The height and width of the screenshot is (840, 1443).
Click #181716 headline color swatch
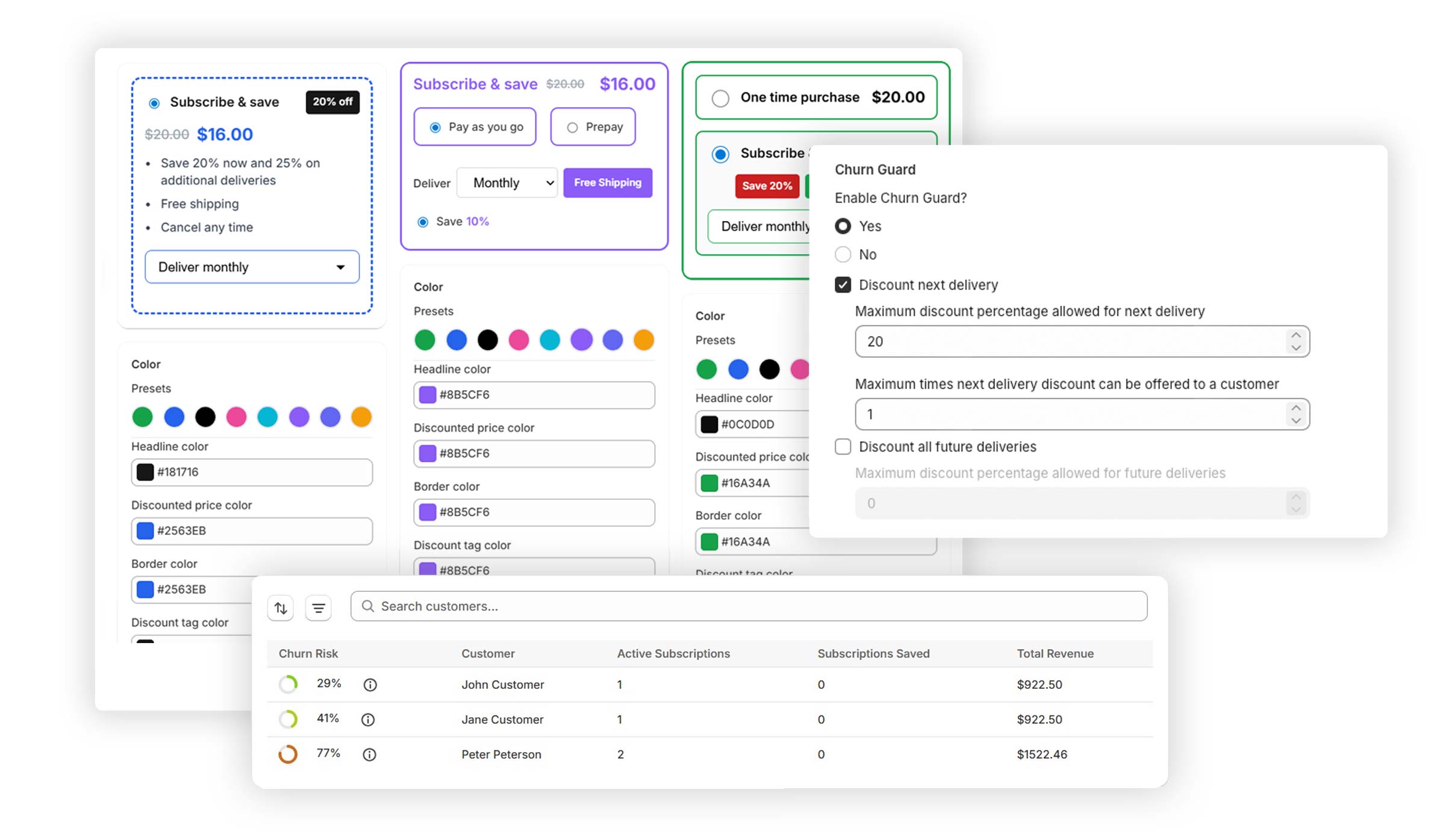point(145,472)
